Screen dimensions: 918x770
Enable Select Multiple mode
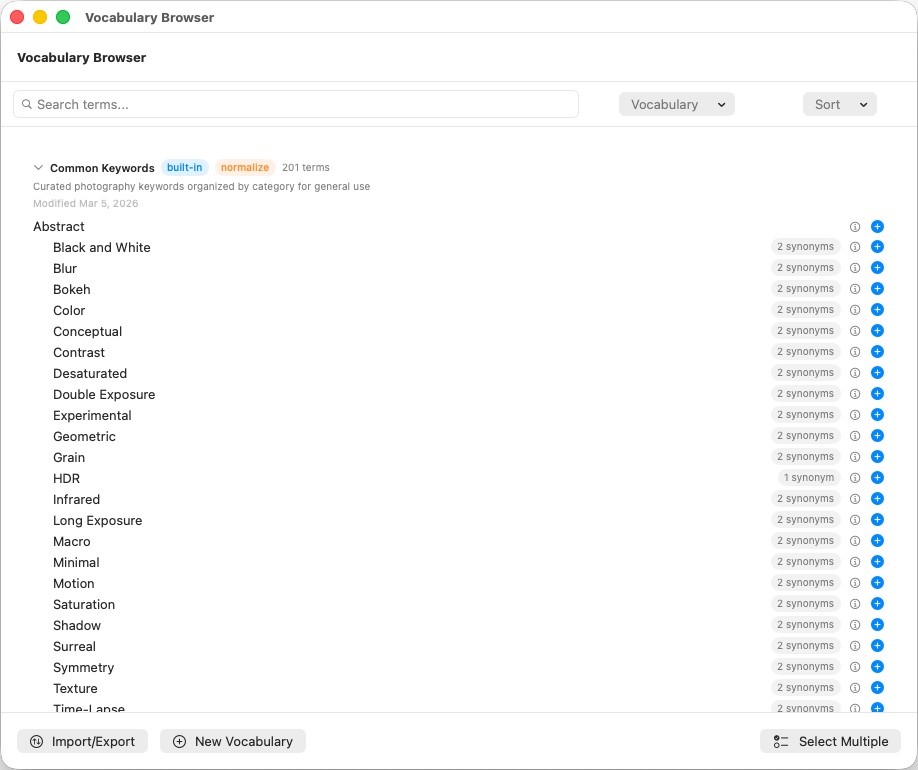tap(829, 741)
